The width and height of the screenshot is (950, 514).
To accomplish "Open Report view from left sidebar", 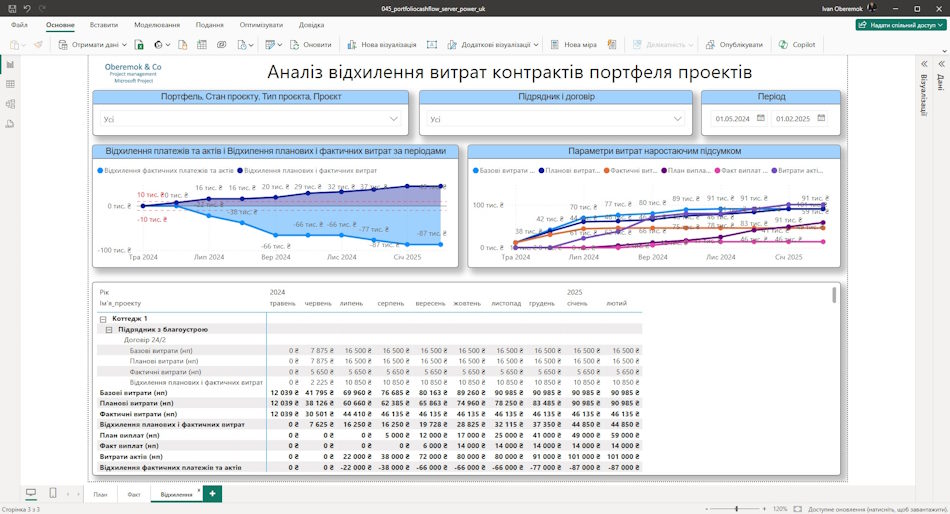I will [x=10, y=64].
